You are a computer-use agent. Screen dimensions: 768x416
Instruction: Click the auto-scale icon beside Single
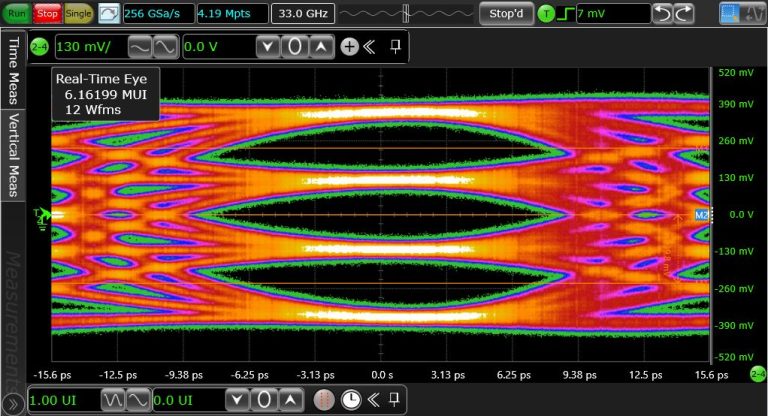109,13
